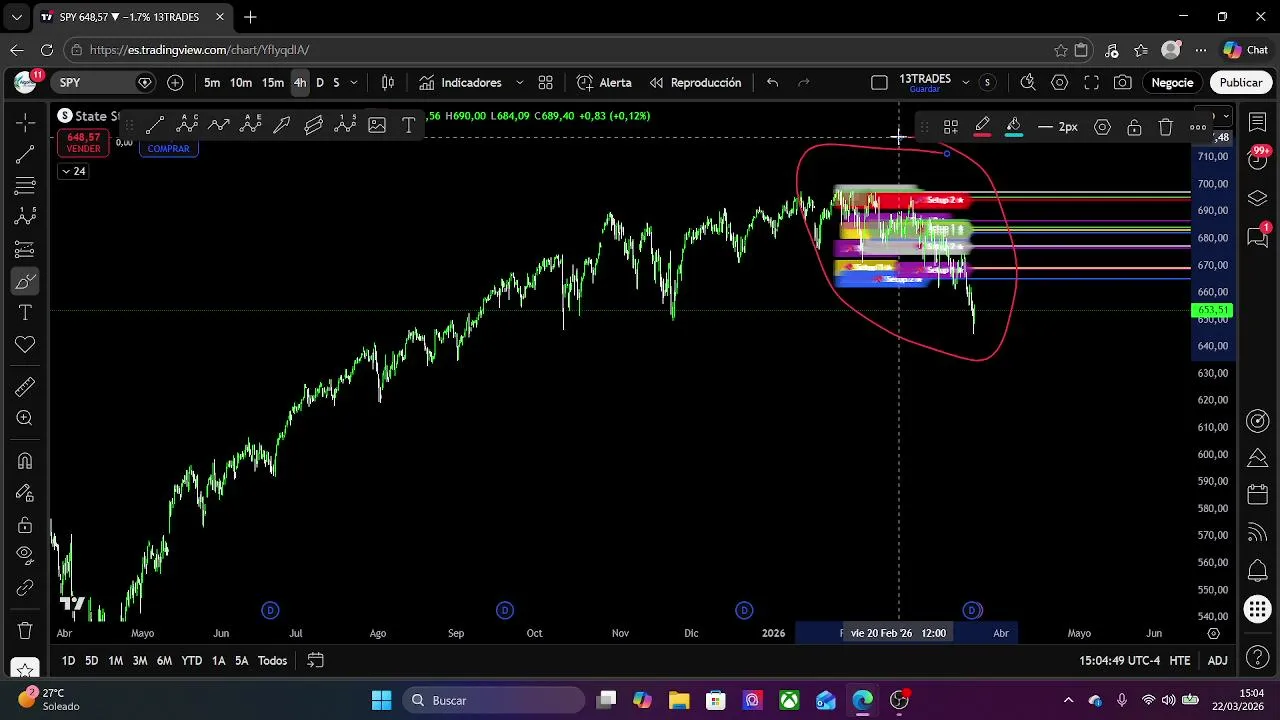Open the icons and emoji heart tool
Image resolution: width=1280 pixels, height=720 pixels.
[x=25, y=345]
